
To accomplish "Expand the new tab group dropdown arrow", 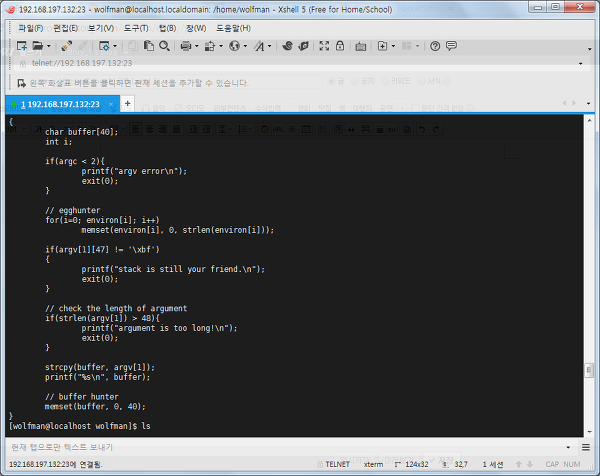I will point(393,46).
